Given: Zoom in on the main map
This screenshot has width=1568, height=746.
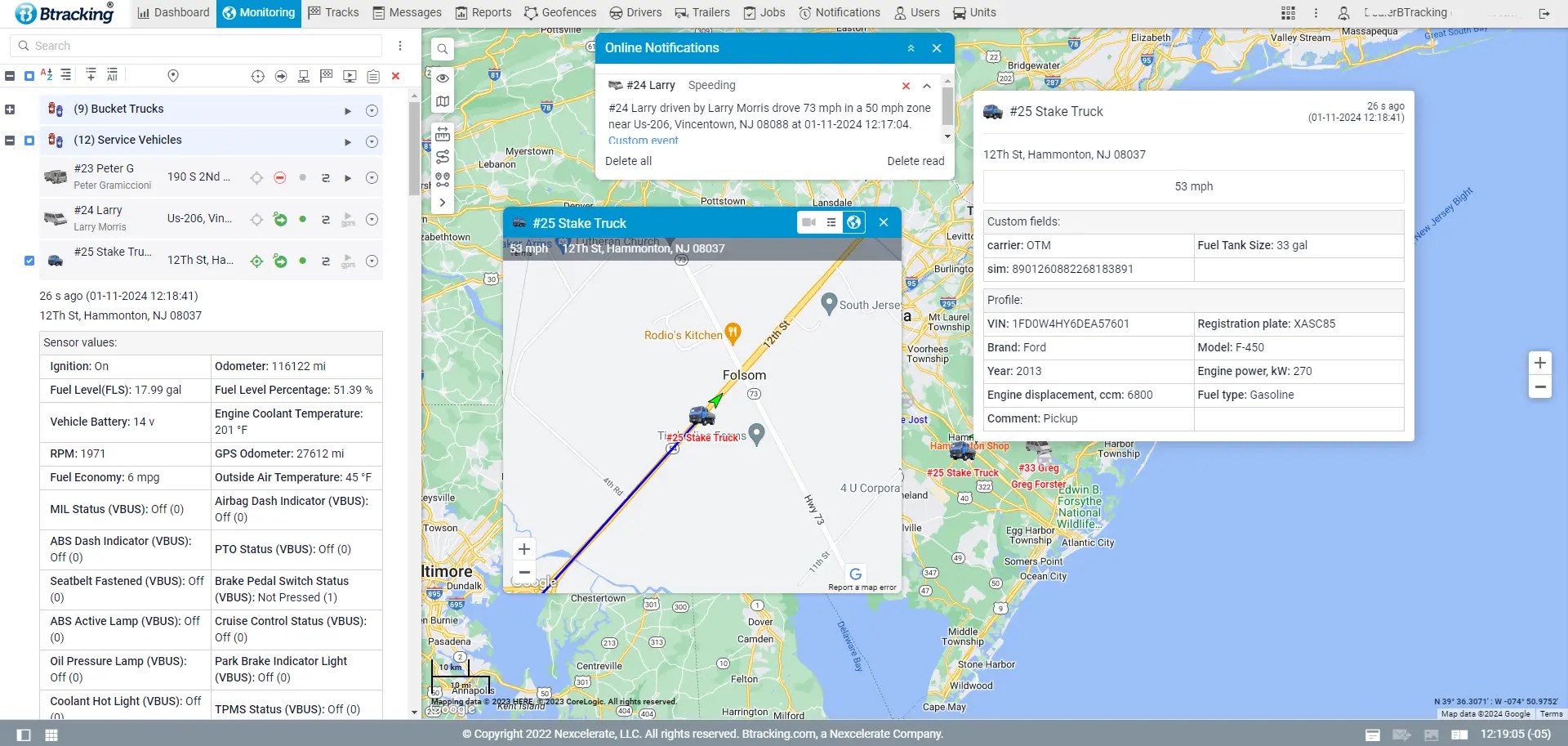Looking at the screenshot, I should [x=1539, y=363].
